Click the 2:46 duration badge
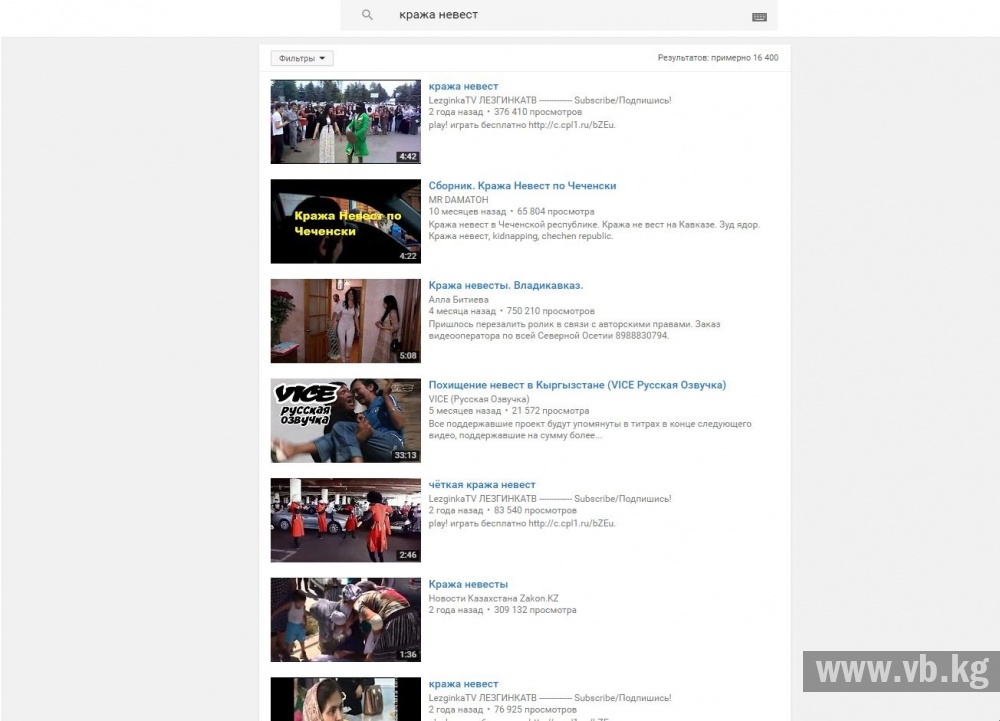Screen dimensions: 1000x721 click(408, 555)
